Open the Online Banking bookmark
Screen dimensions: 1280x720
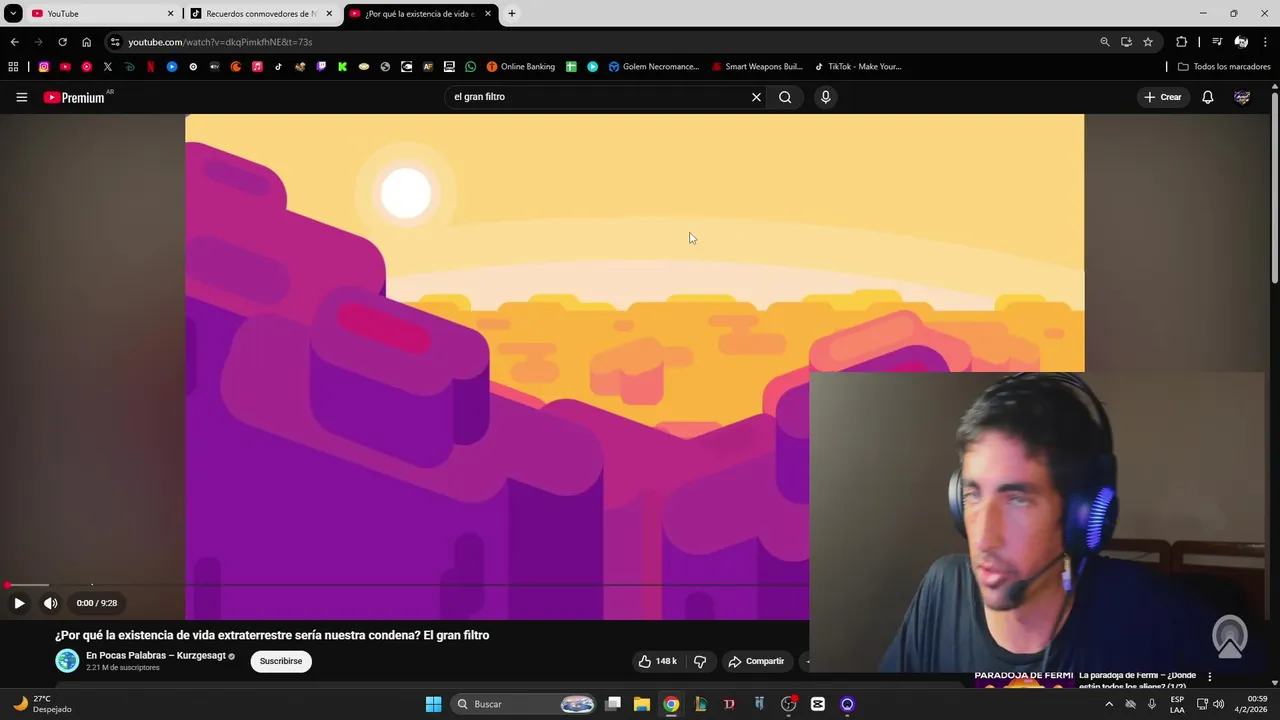(x=521, y=67)
